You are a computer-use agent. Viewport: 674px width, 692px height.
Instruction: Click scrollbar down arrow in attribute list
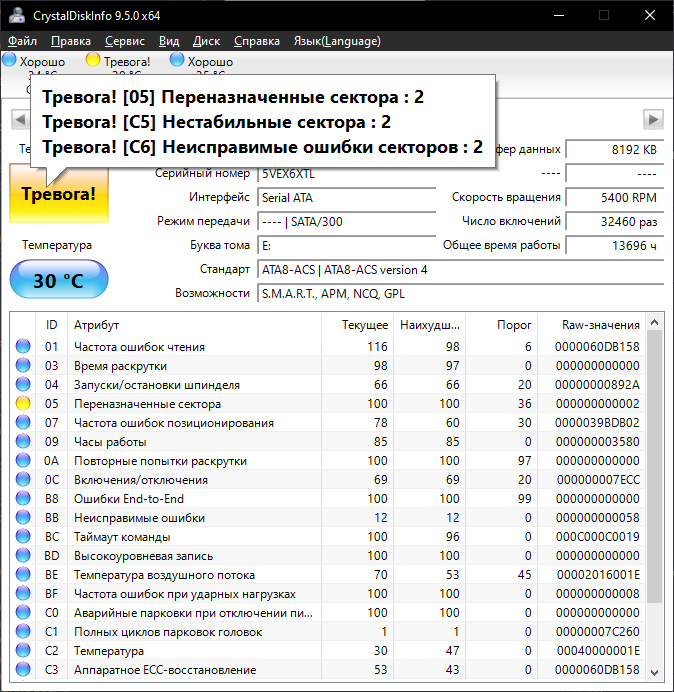(655, 672)
